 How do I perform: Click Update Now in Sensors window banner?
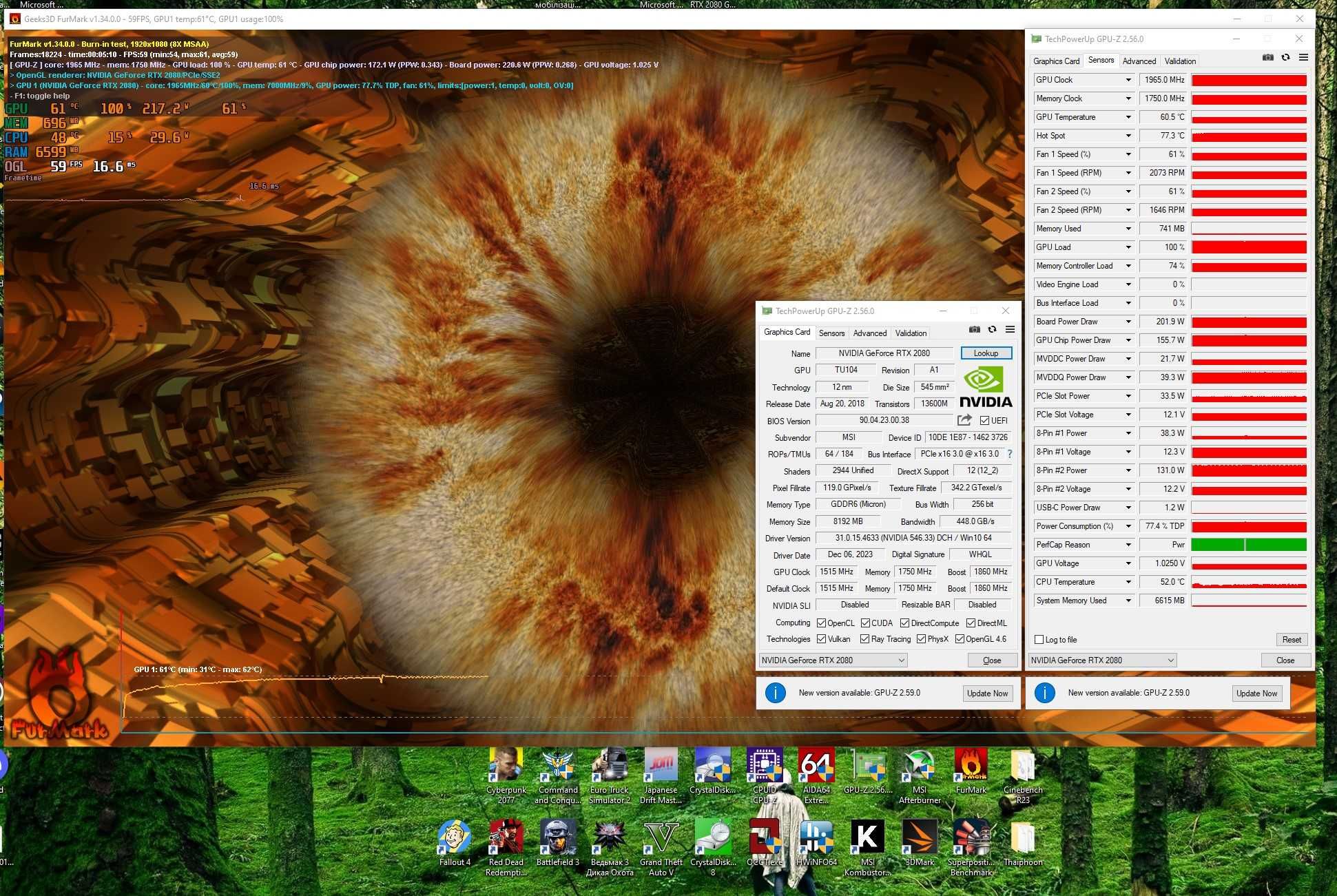(x=1256, y=694)
